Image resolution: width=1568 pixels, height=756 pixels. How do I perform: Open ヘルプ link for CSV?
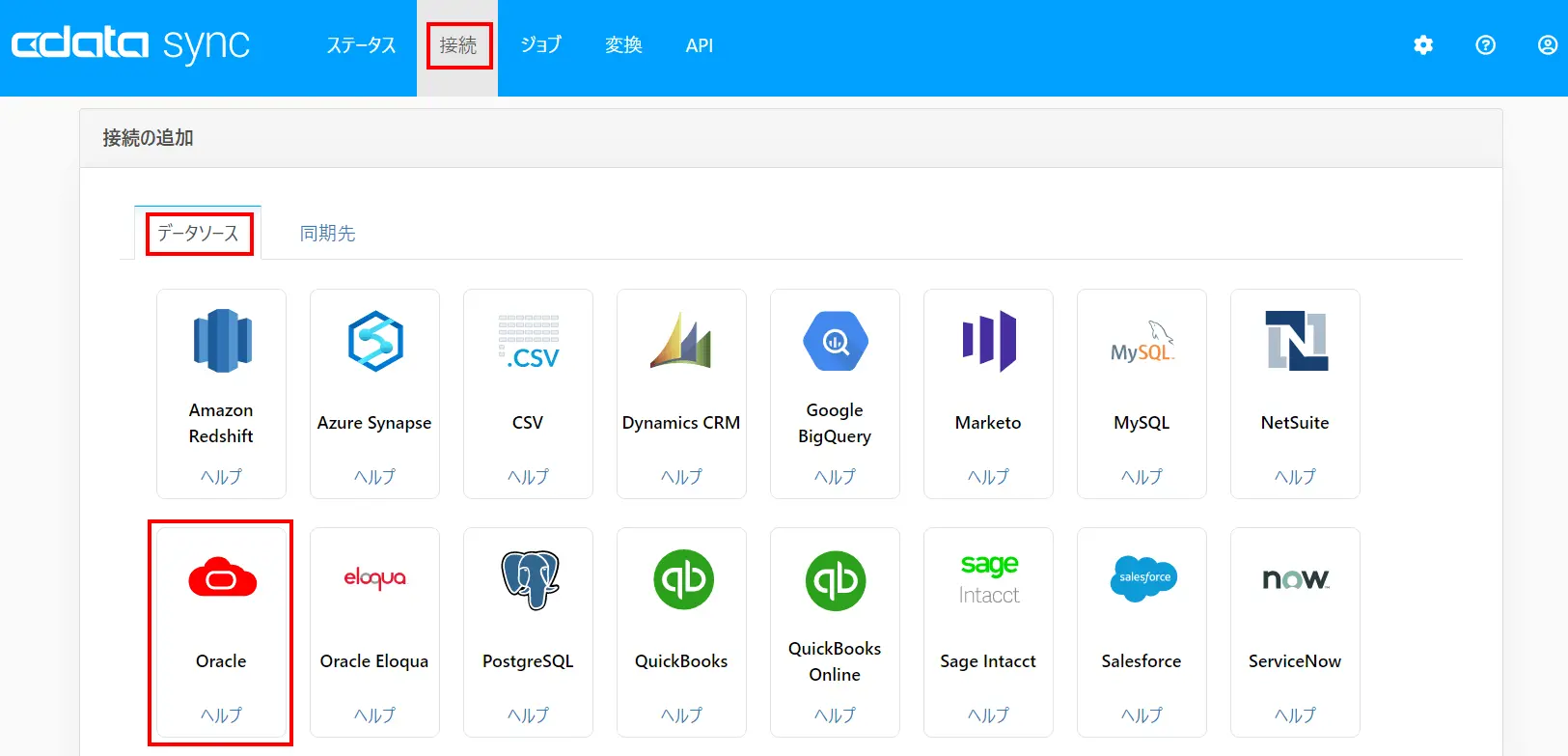tap(528, 477)
